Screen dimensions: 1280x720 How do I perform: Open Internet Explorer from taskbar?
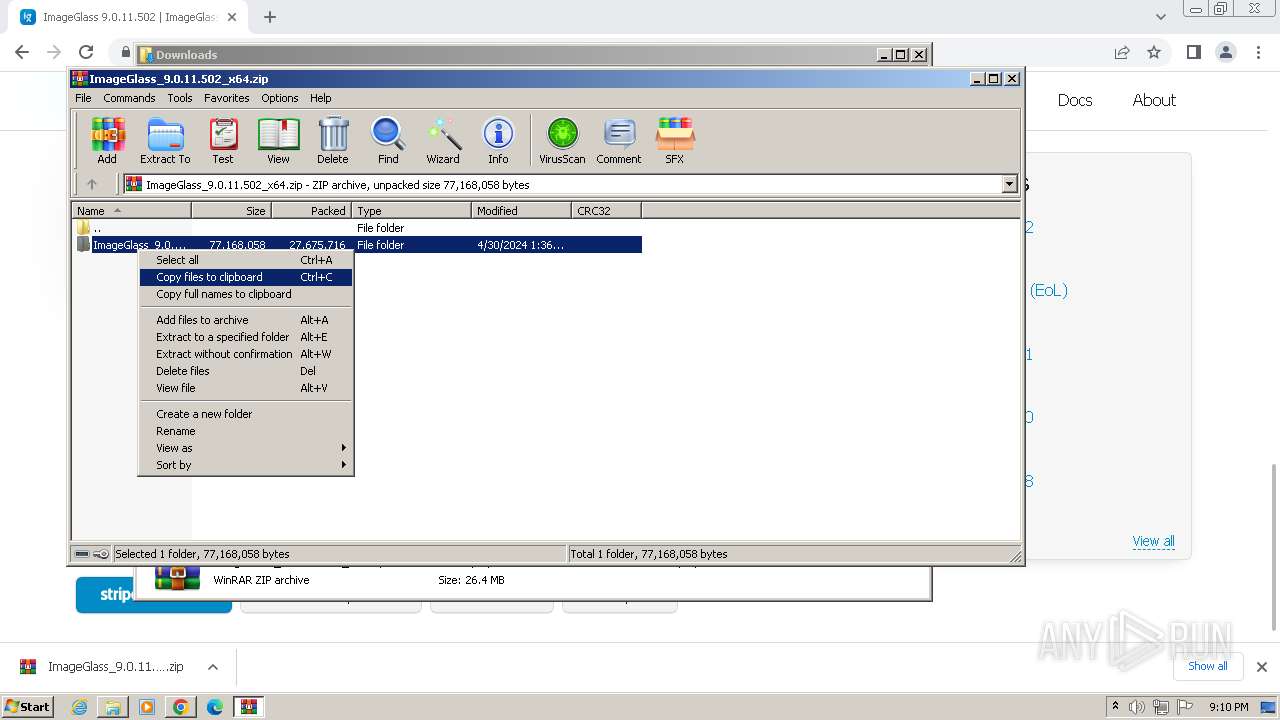point(79,707)
